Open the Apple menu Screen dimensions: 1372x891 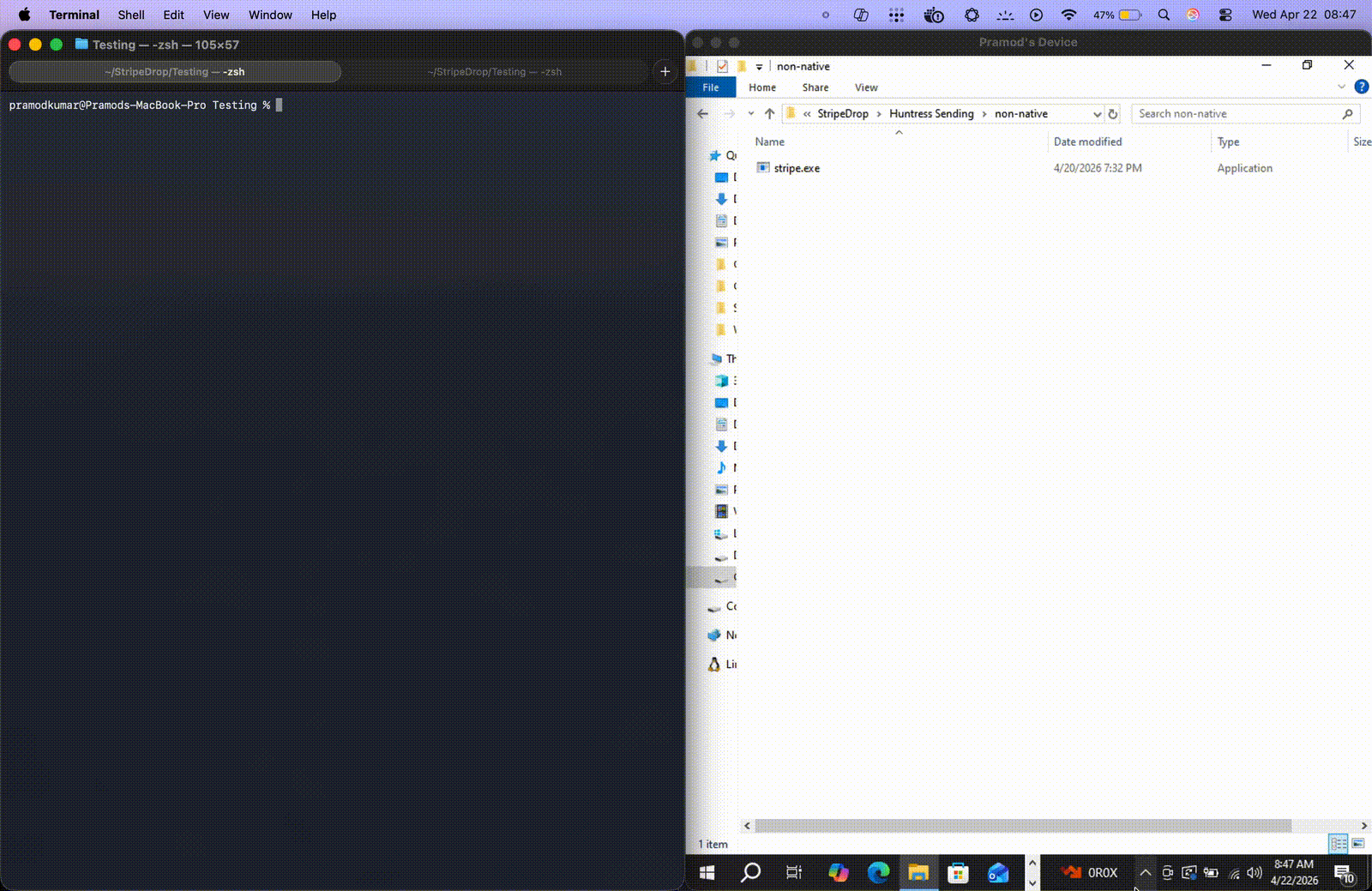click(x=24, y=15)
